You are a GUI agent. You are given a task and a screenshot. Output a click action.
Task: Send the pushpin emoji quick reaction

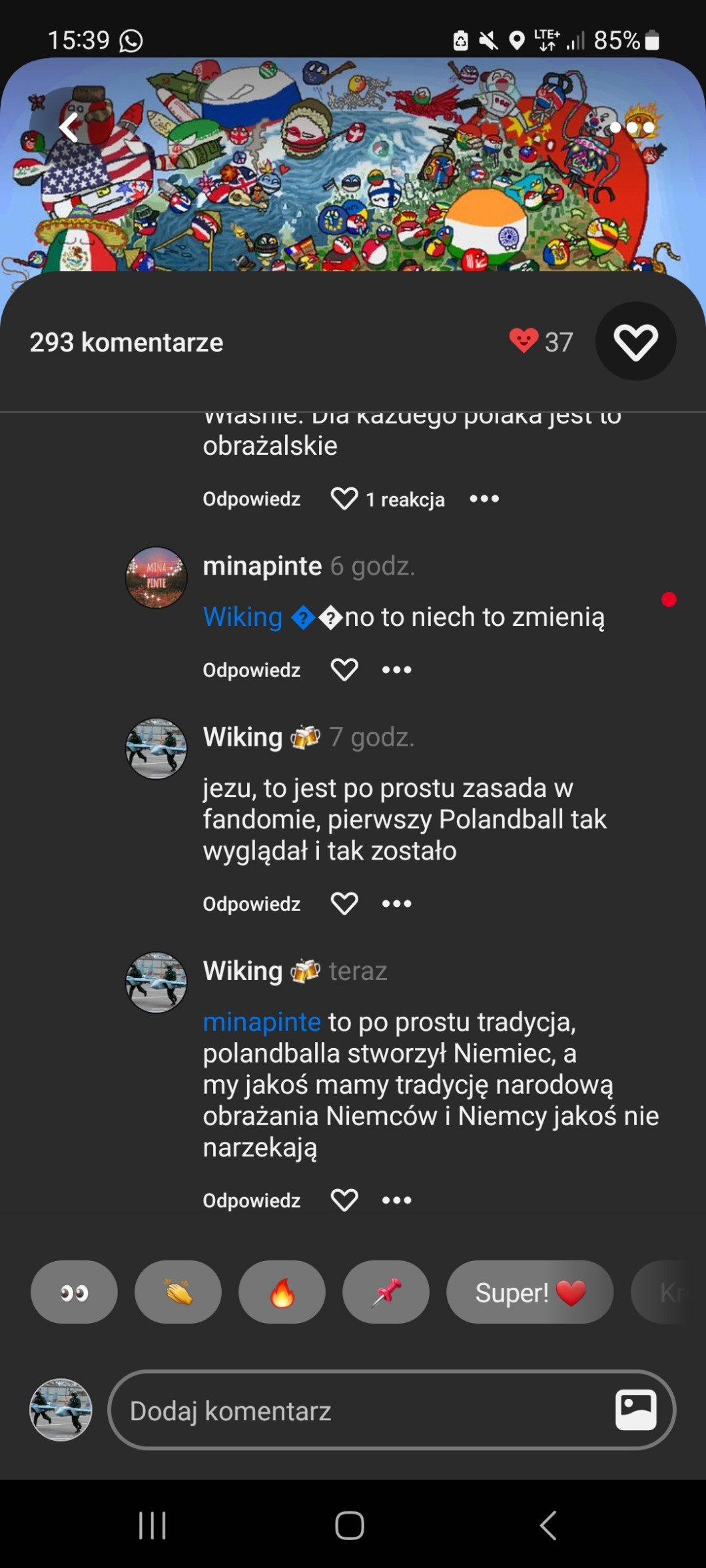pos(386,1292)
